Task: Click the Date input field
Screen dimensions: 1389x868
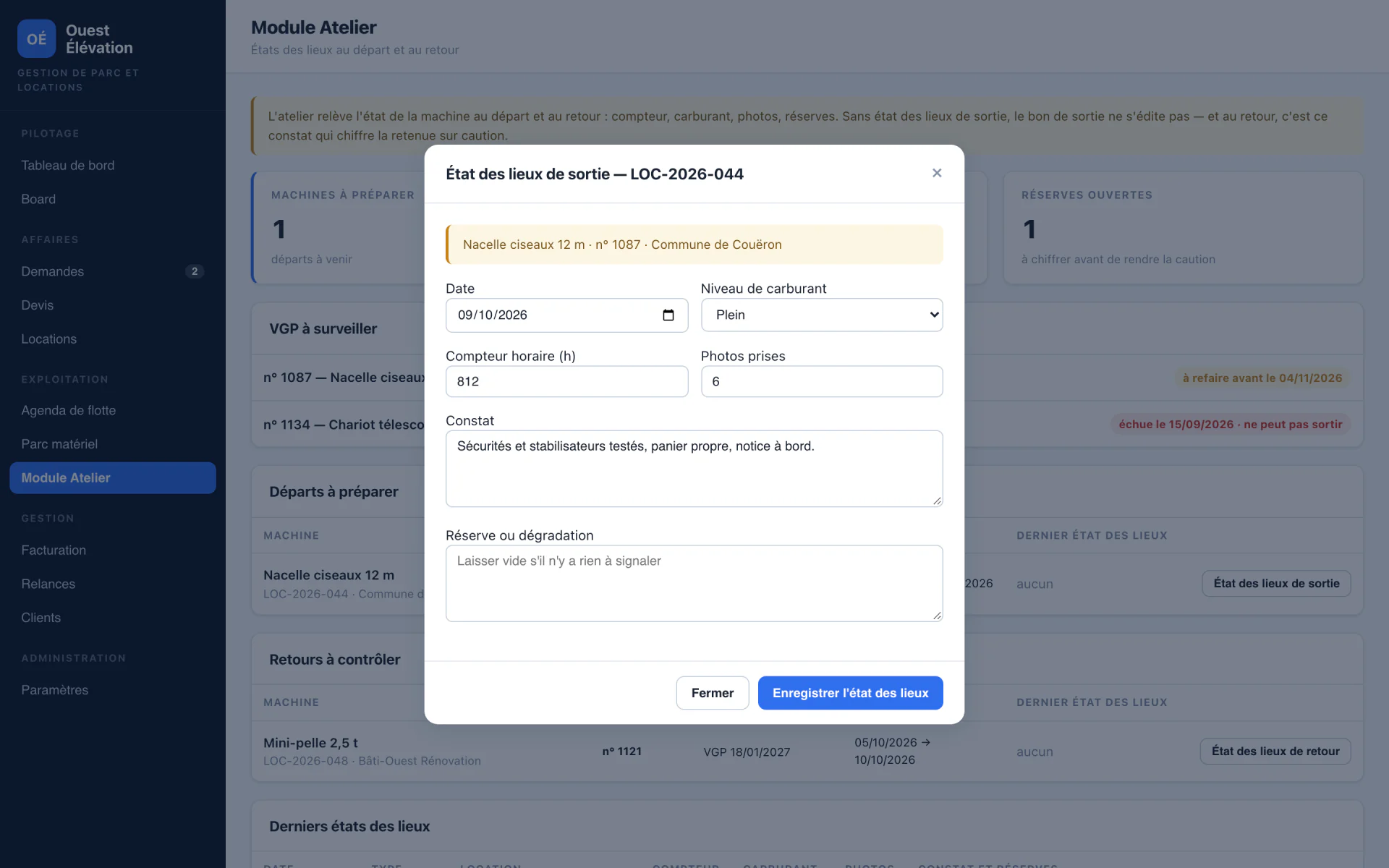Action: pos(566,315)
